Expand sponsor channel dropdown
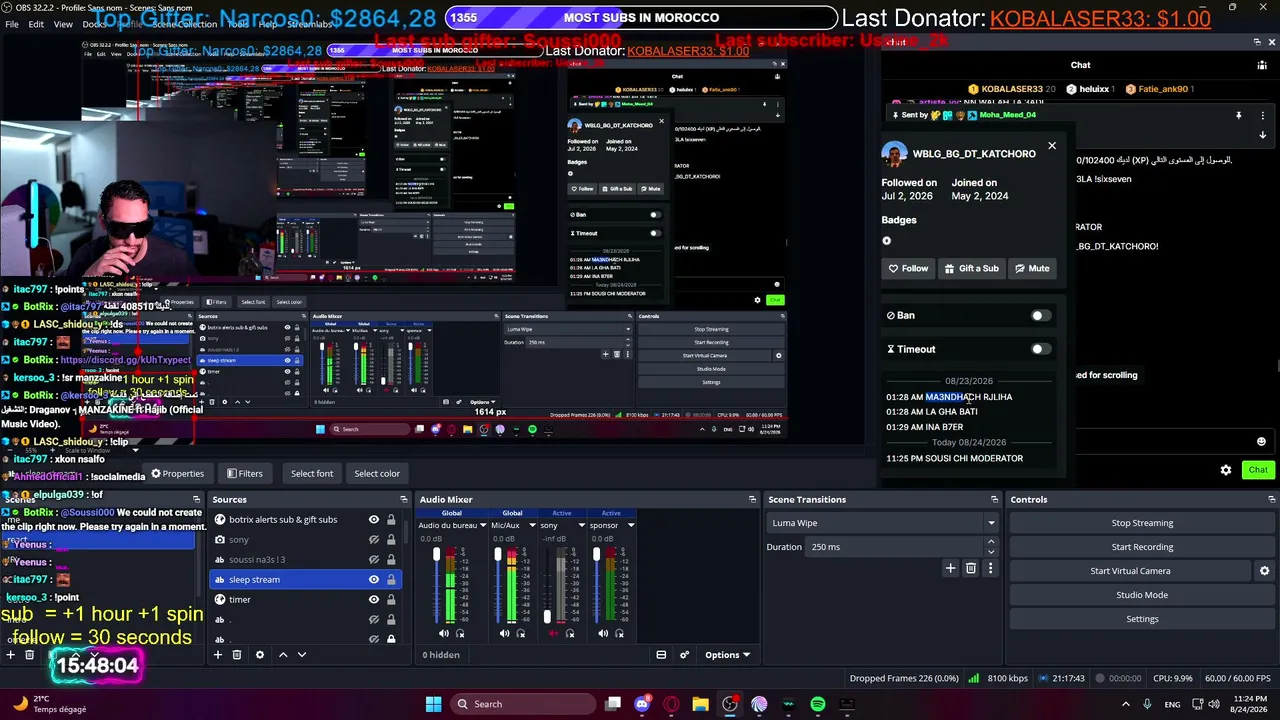 (x=631, y=525)
